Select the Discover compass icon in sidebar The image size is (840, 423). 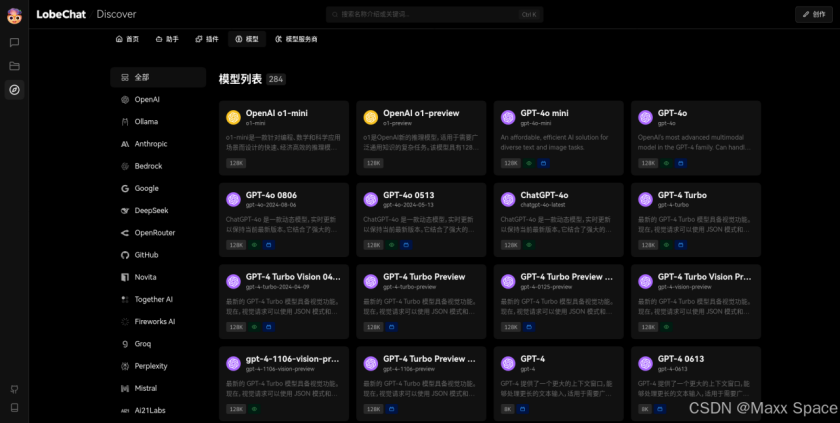14,89
